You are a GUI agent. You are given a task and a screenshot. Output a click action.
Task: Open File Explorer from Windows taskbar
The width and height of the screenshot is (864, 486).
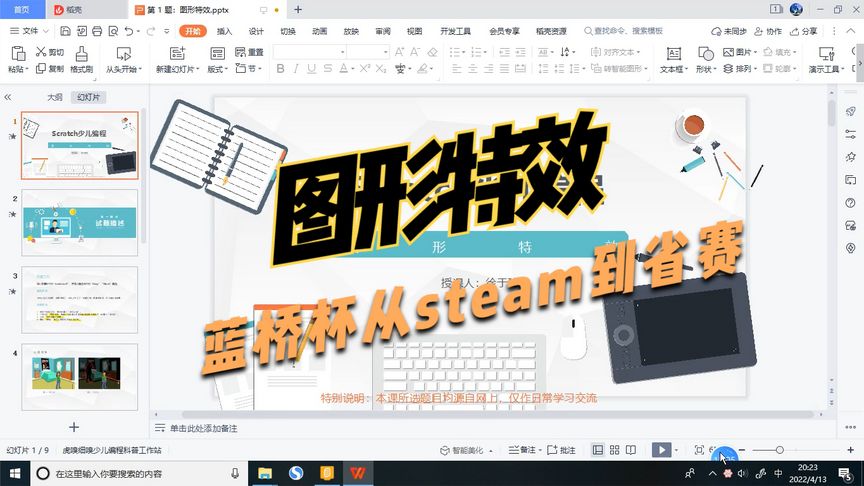pos(265,473)
